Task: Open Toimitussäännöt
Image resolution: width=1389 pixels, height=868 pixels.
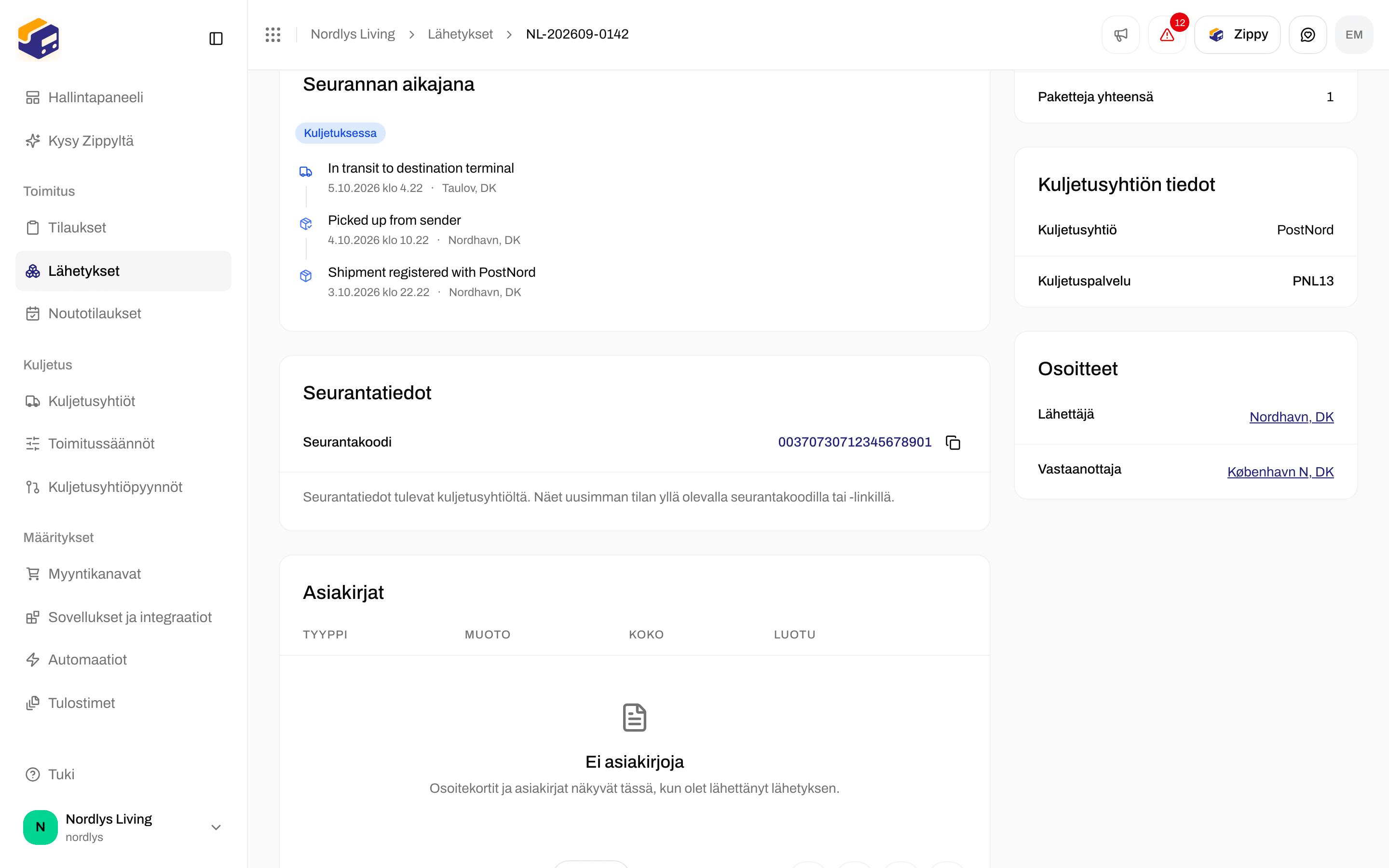Action: [x=123, y=444]
